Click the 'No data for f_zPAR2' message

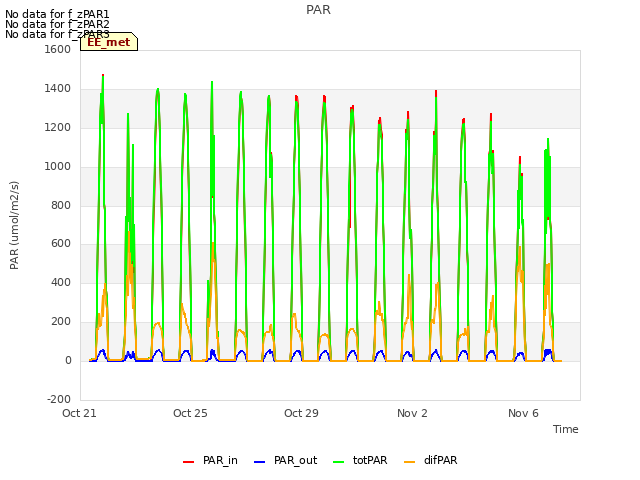point(57,24)
